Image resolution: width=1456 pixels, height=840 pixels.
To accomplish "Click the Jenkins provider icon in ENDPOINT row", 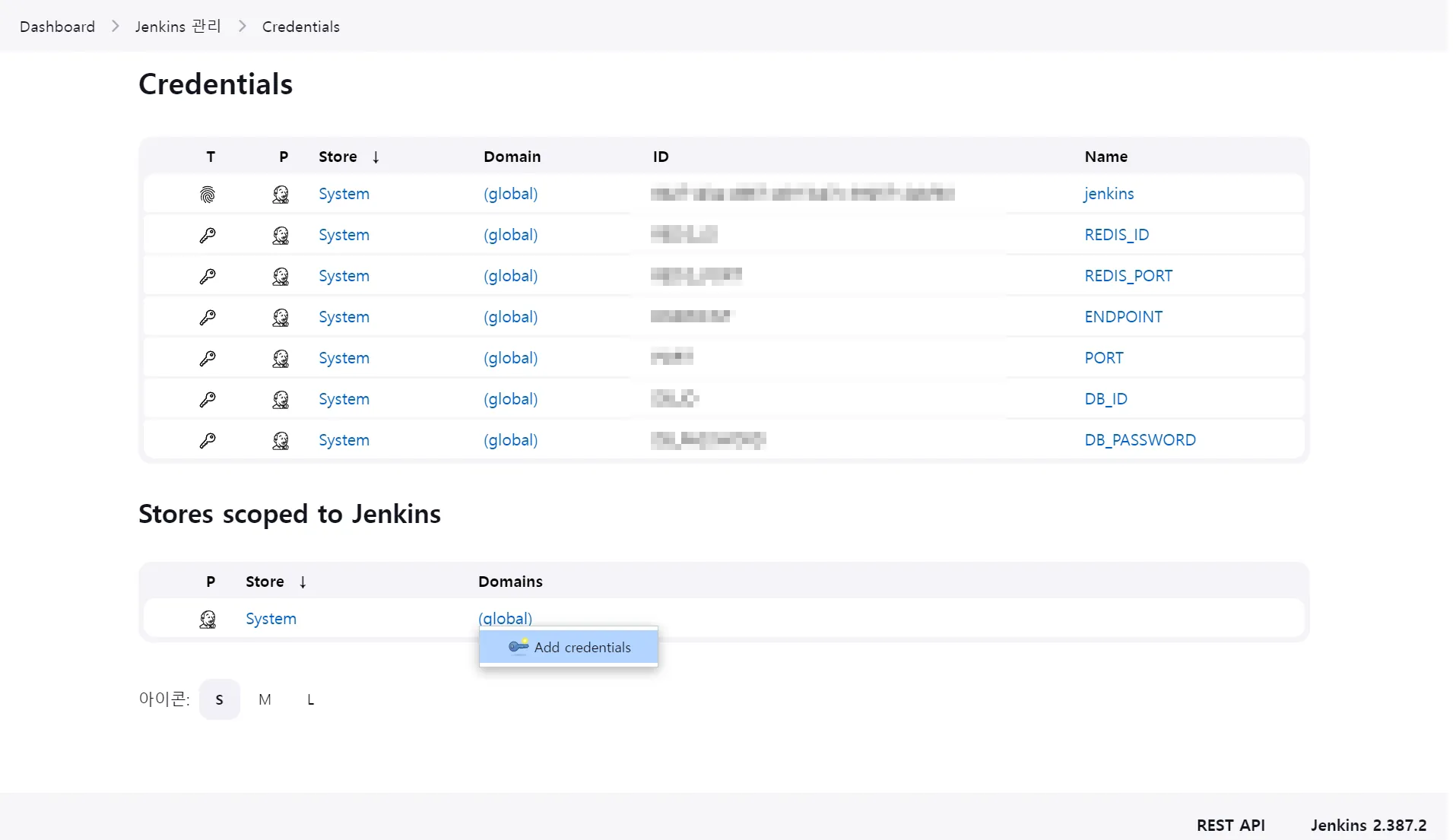I will (x=281, y=318).
